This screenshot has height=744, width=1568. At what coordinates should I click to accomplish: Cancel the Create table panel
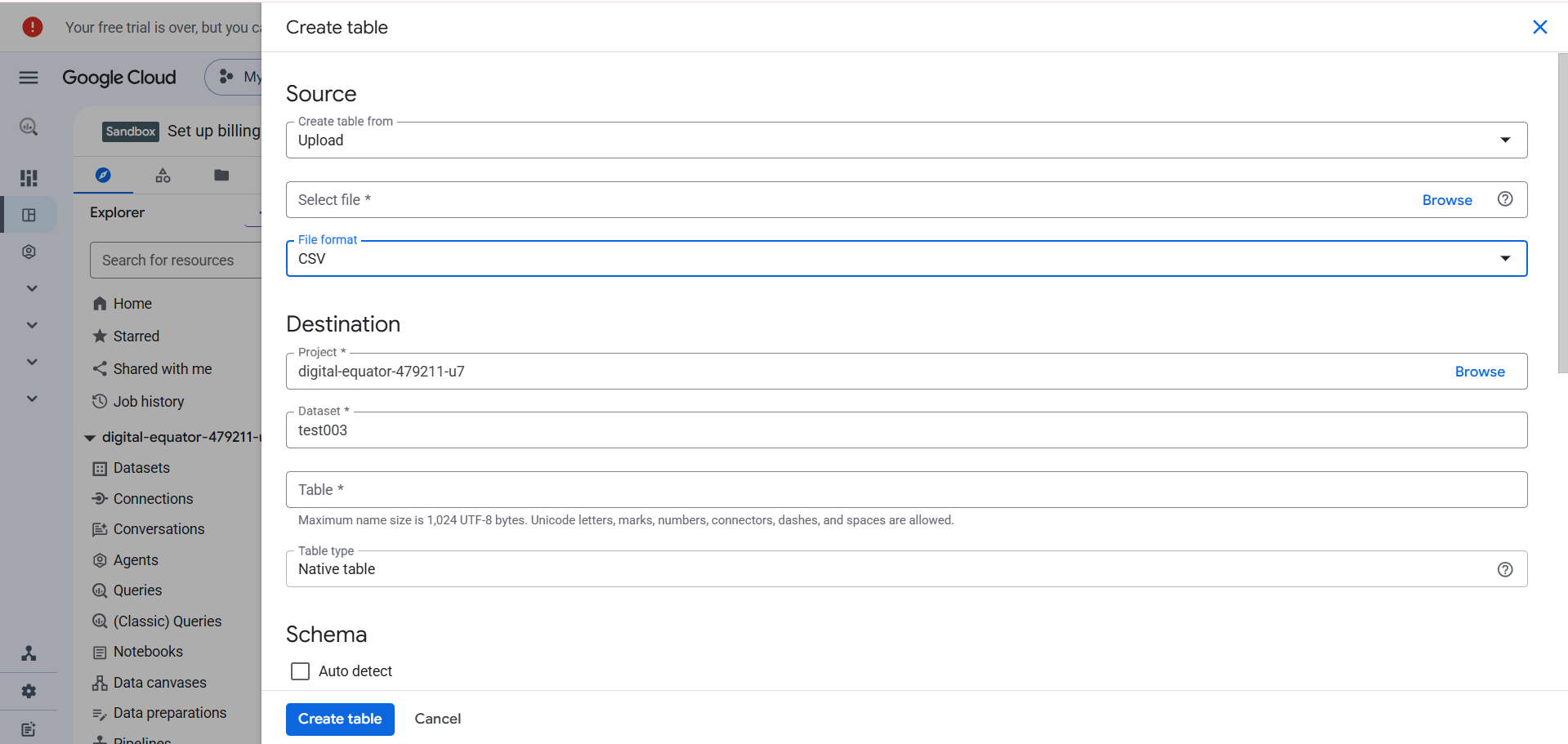(438, 719)
